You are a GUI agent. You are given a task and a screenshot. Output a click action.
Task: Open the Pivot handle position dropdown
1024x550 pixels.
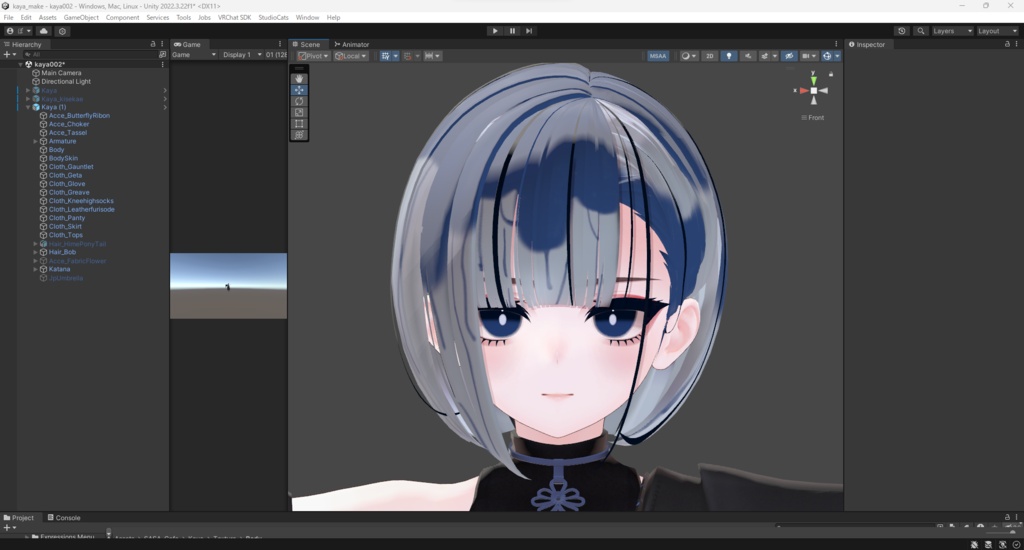tap(313, 56)
